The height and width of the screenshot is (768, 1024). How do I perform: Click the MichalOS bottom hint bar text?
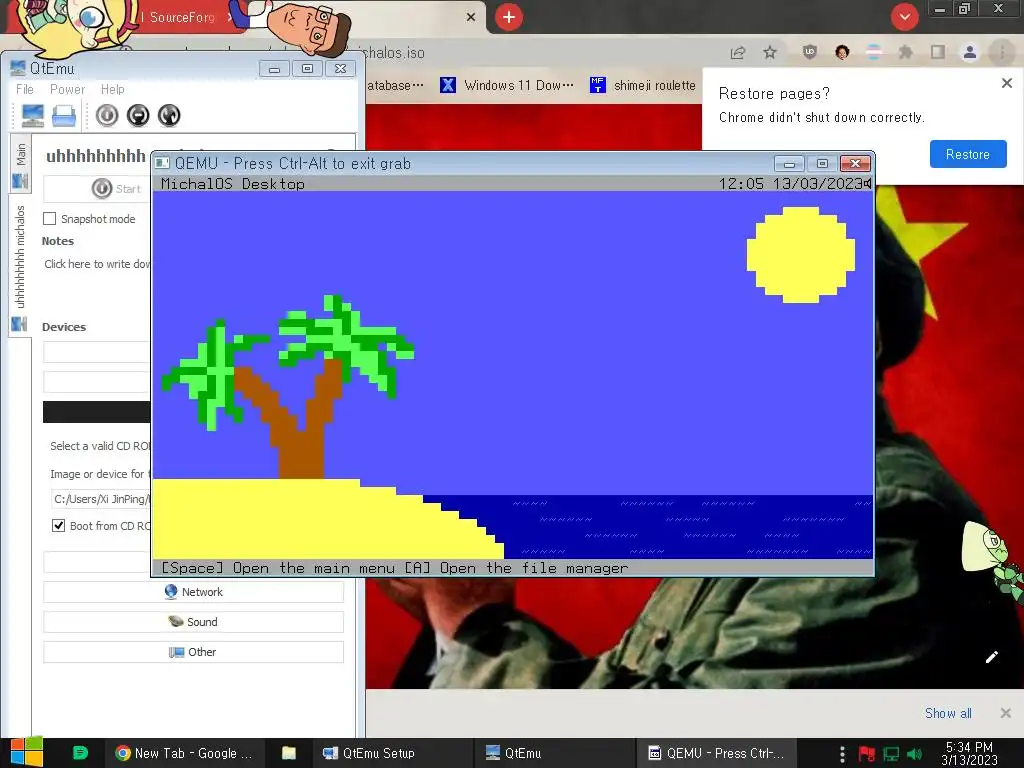tap(394, 568)
